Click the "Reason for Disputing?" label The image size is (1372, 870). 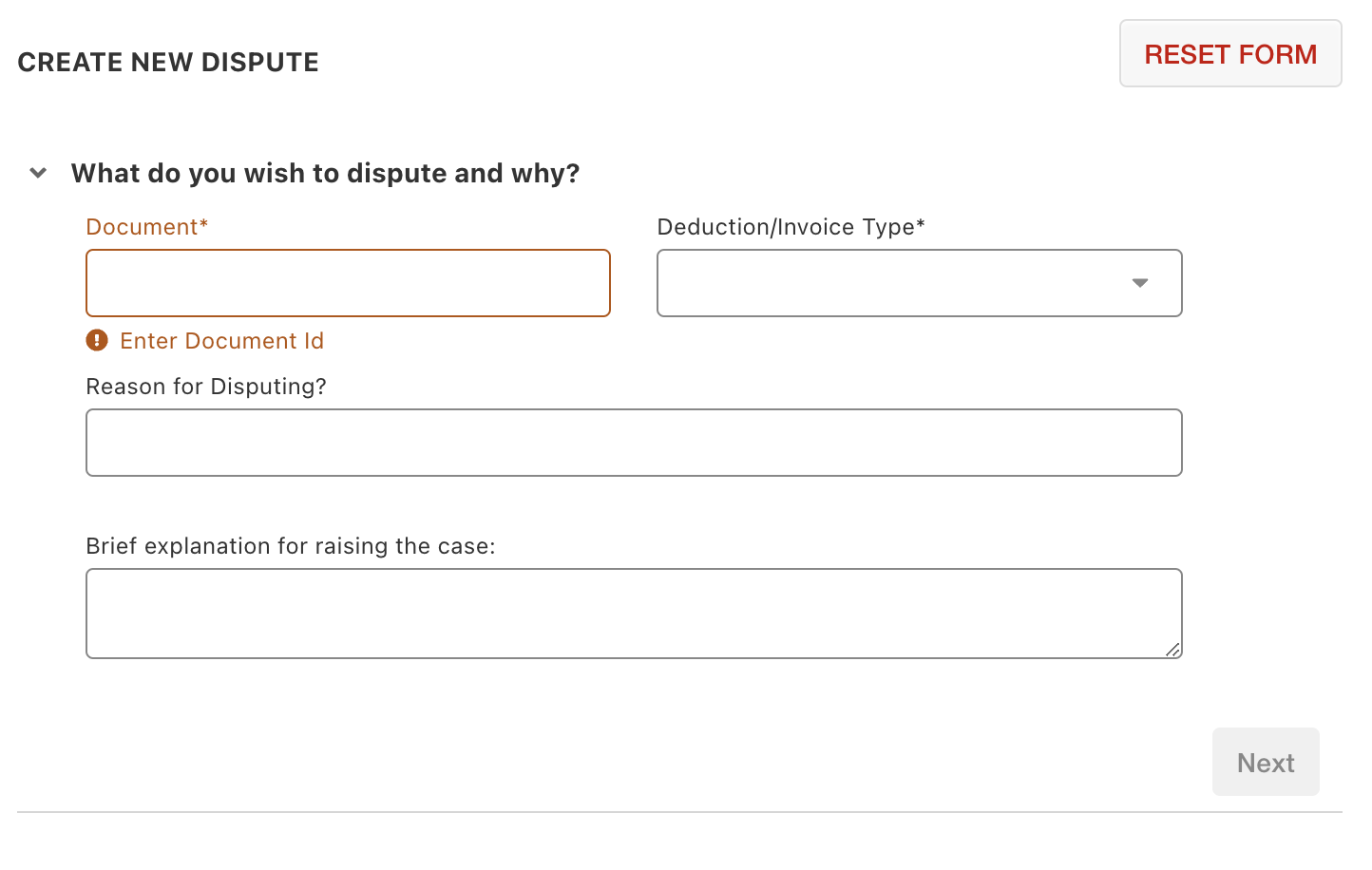point(206,387)
